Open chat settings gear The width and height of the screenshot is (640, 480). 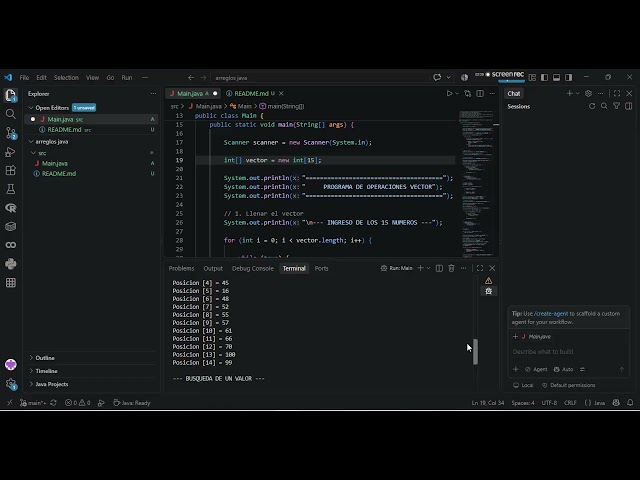(x=588, y=93)
